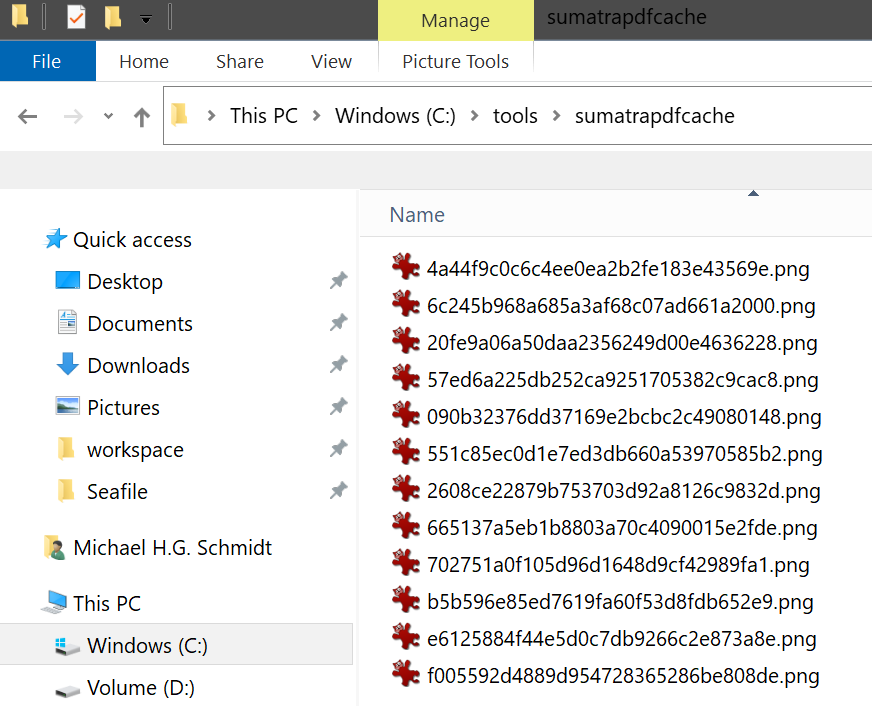This screenshot has width=872, height=706.
Task: Open the File menu
Action: point(47,61)
